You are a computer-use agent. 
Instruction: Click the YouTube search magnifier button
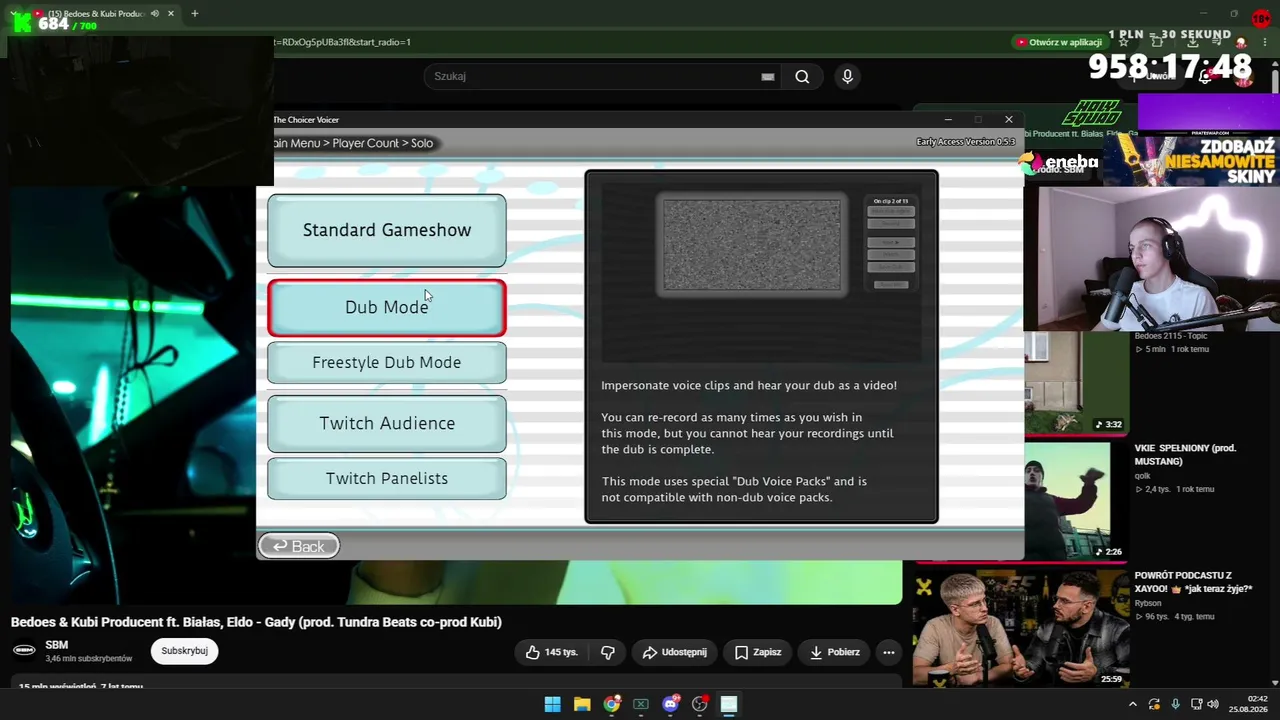(x=802, y=76)
